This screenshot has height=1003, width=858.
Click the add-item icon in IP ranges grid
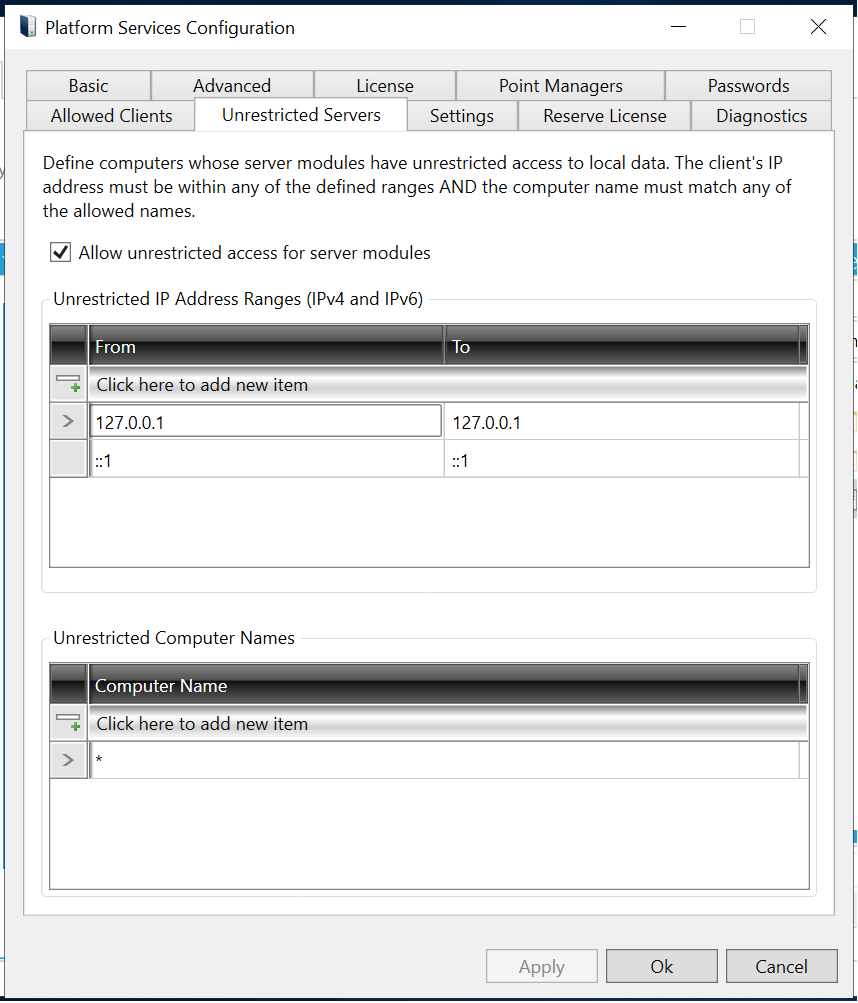click(69, 384)
